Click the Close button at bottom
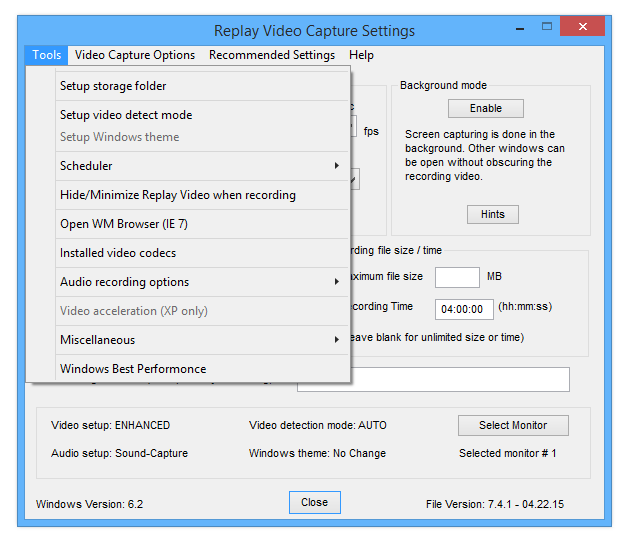629x546 pixels. (314, 502)
